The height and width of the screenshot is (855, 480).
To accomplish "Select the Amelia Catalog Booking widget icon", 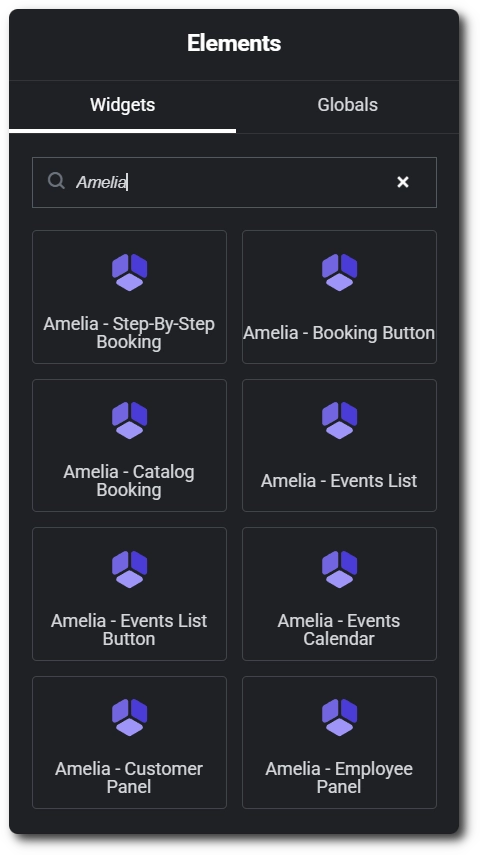I will 129,420.
